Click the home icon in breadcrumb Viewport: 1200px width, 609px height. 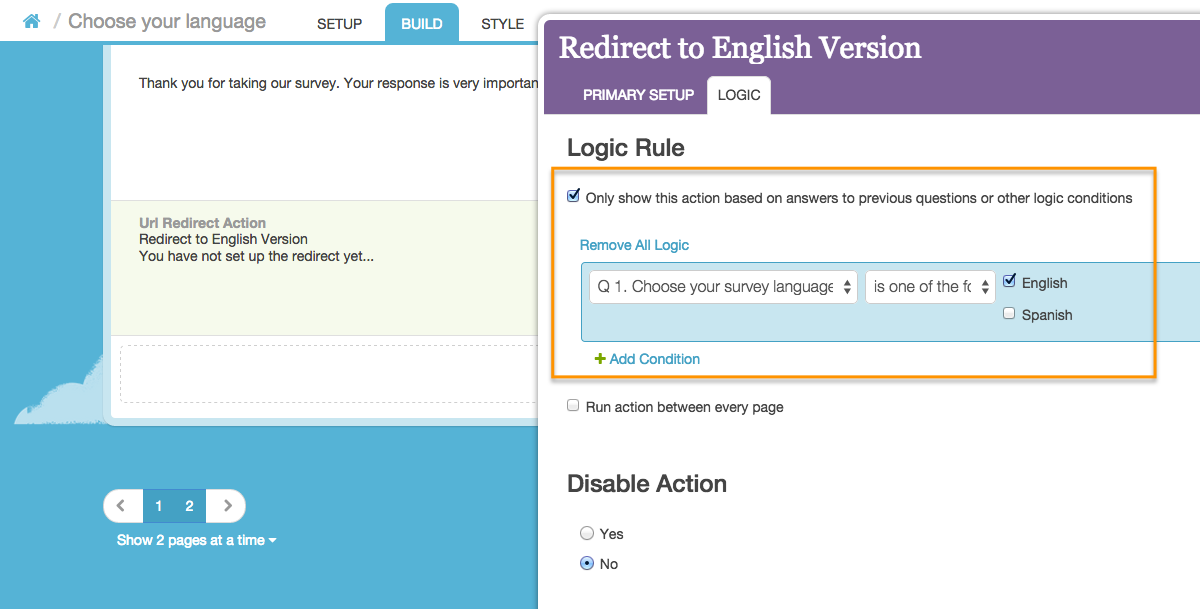31,21
